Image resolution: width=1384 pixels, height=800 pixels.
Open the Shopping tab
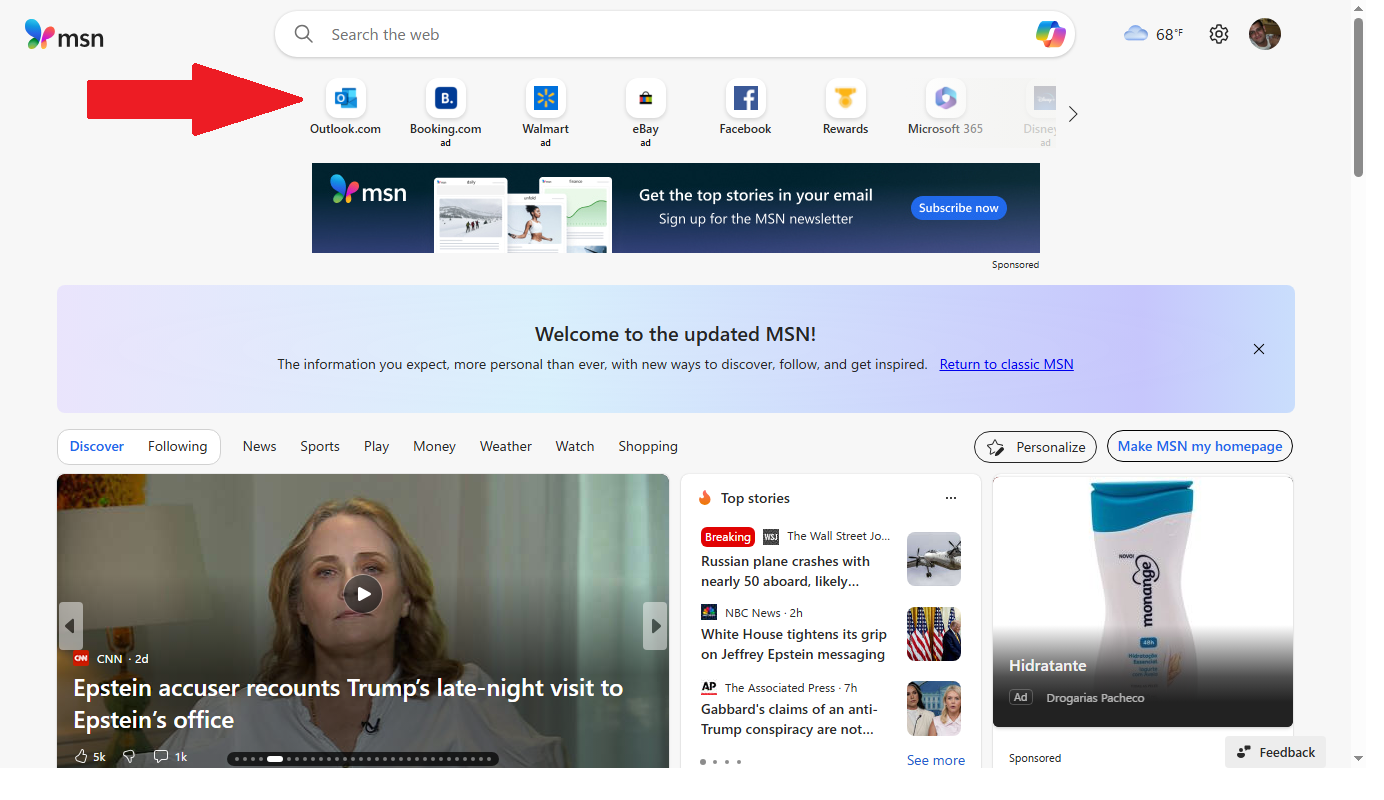(648, 447)
